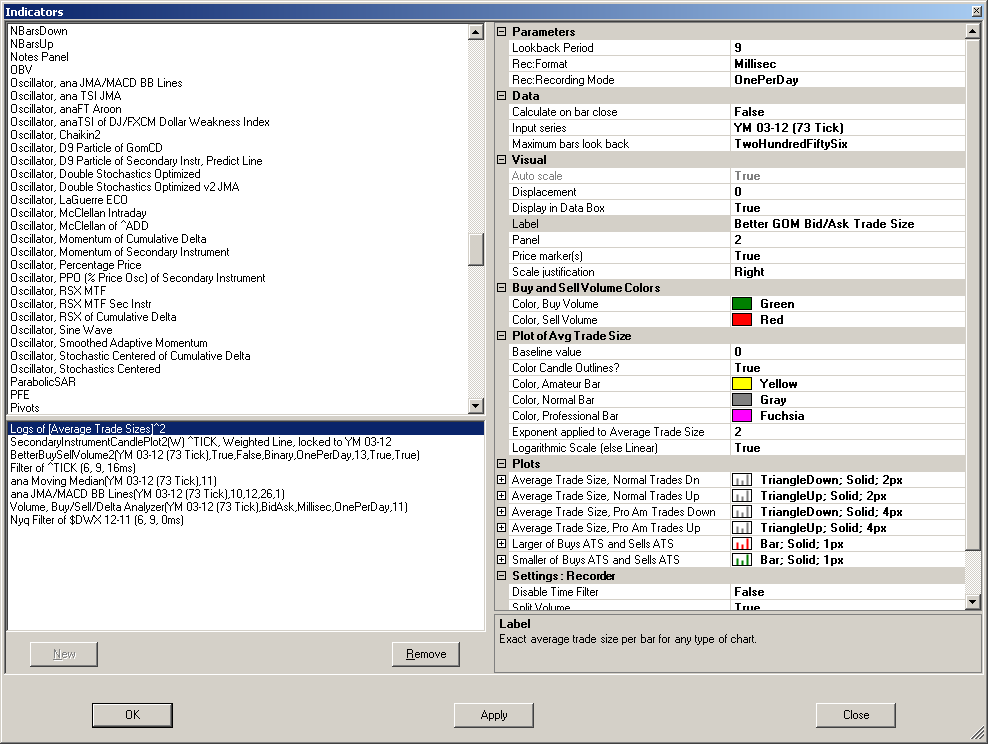Click indicator list scroll down arrow
988x744 pixels.
coord(476,406)
